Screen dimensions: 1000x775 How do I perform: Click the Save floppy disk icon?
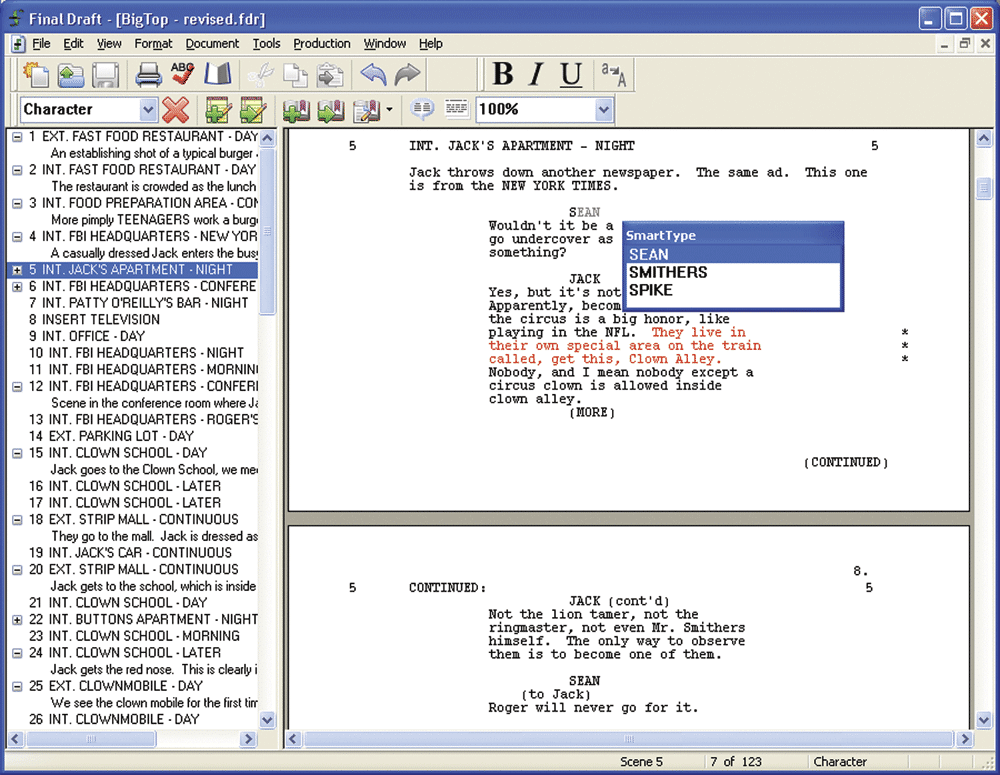point(105,75)
